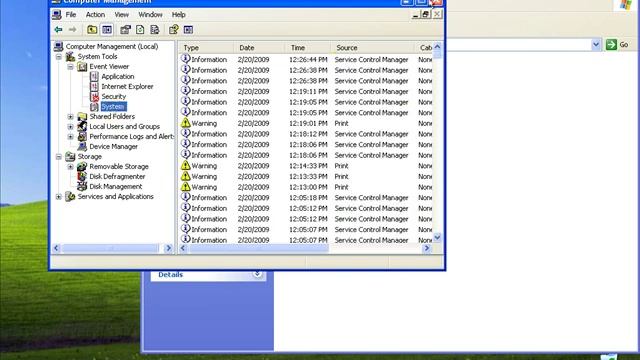640x360 pixels.
Task: Sort events by Date column header
Action: (x=260, y=48)
